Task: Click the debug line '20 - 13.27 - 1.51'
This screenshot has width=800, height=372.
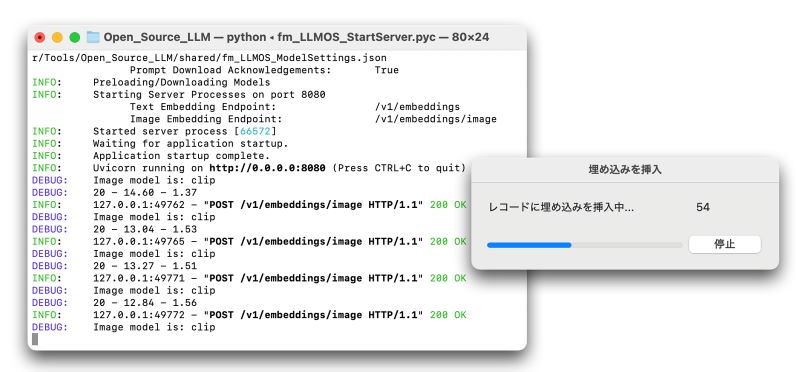Action: pos(145,266)
